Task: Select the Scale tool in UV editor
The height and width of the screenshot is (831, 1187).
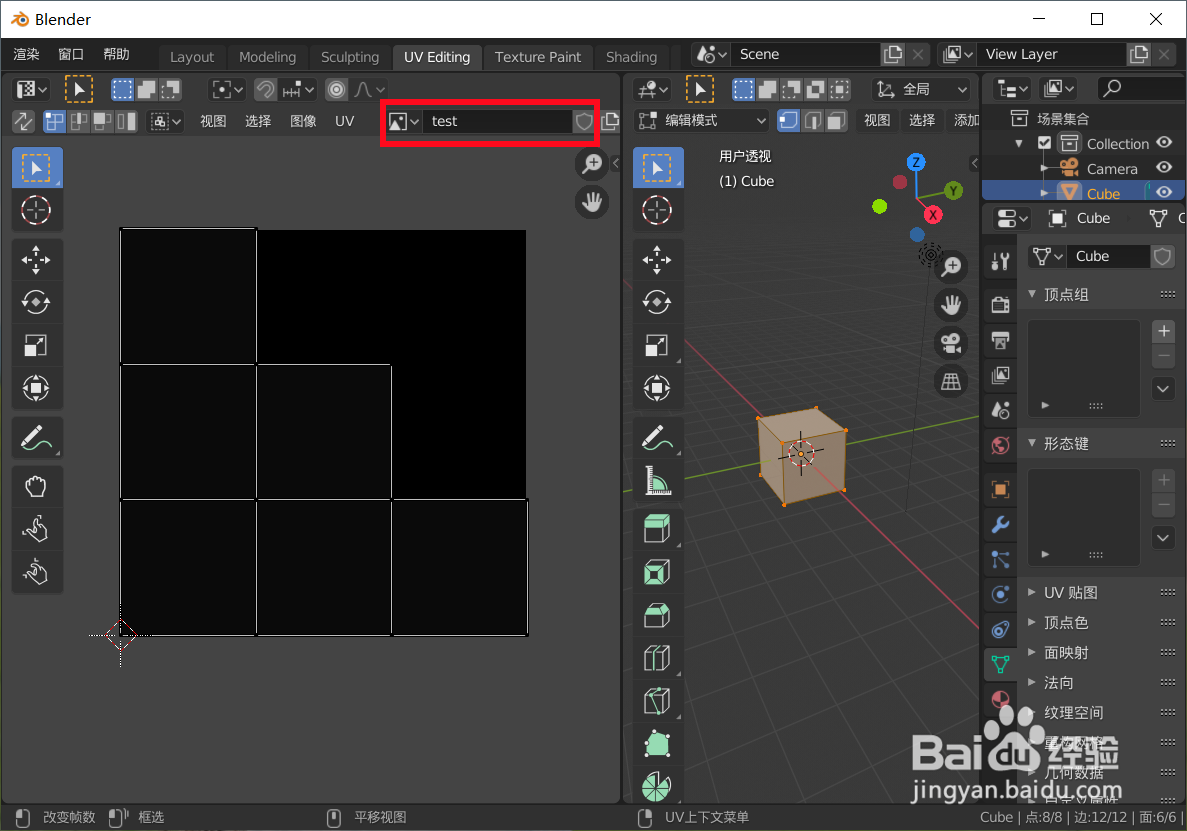Action: [36, 346]
